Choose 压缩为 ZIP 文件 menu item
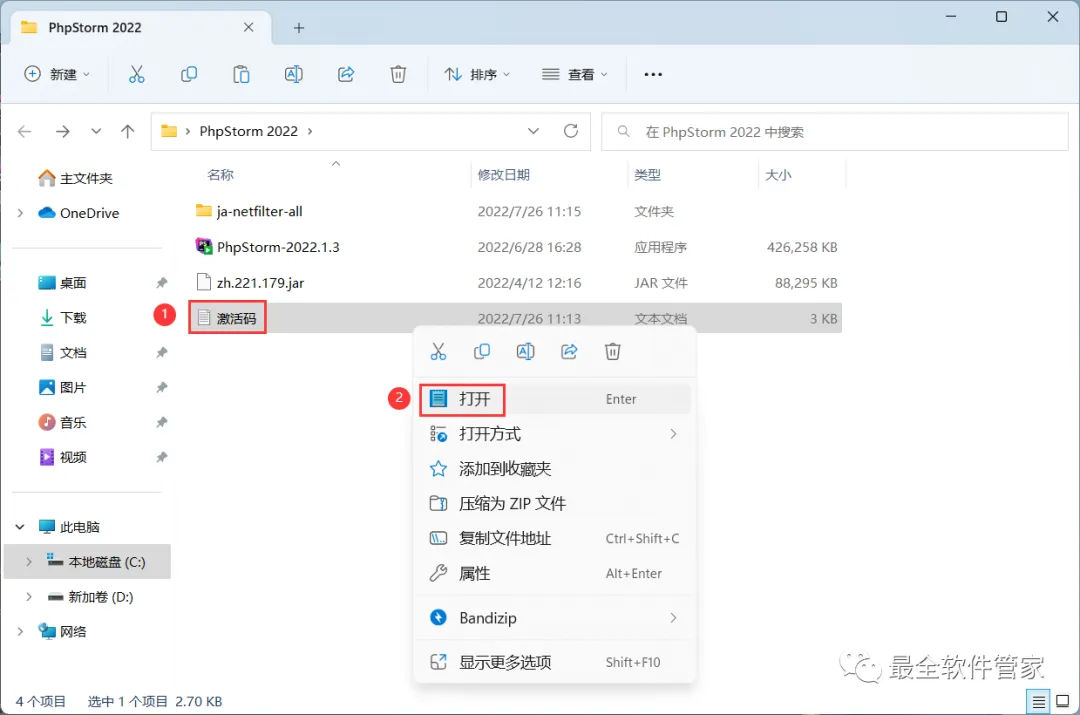Screen dimensions: 1080x715 554,504
